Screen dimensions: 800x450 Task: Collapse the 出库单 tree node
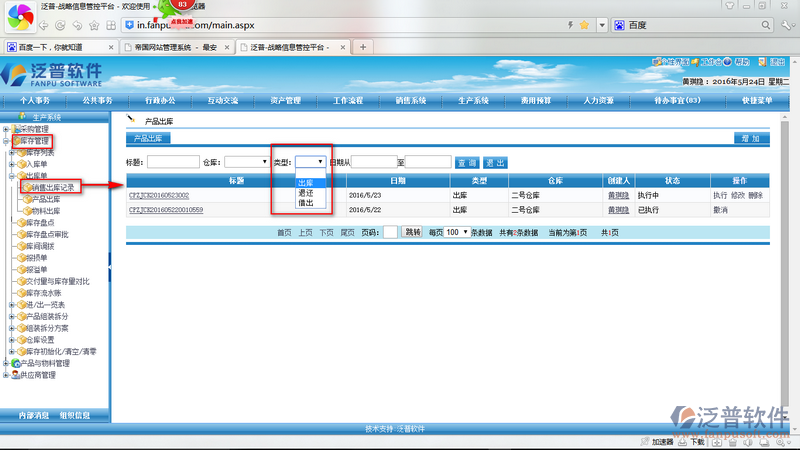tap(11, 176)
